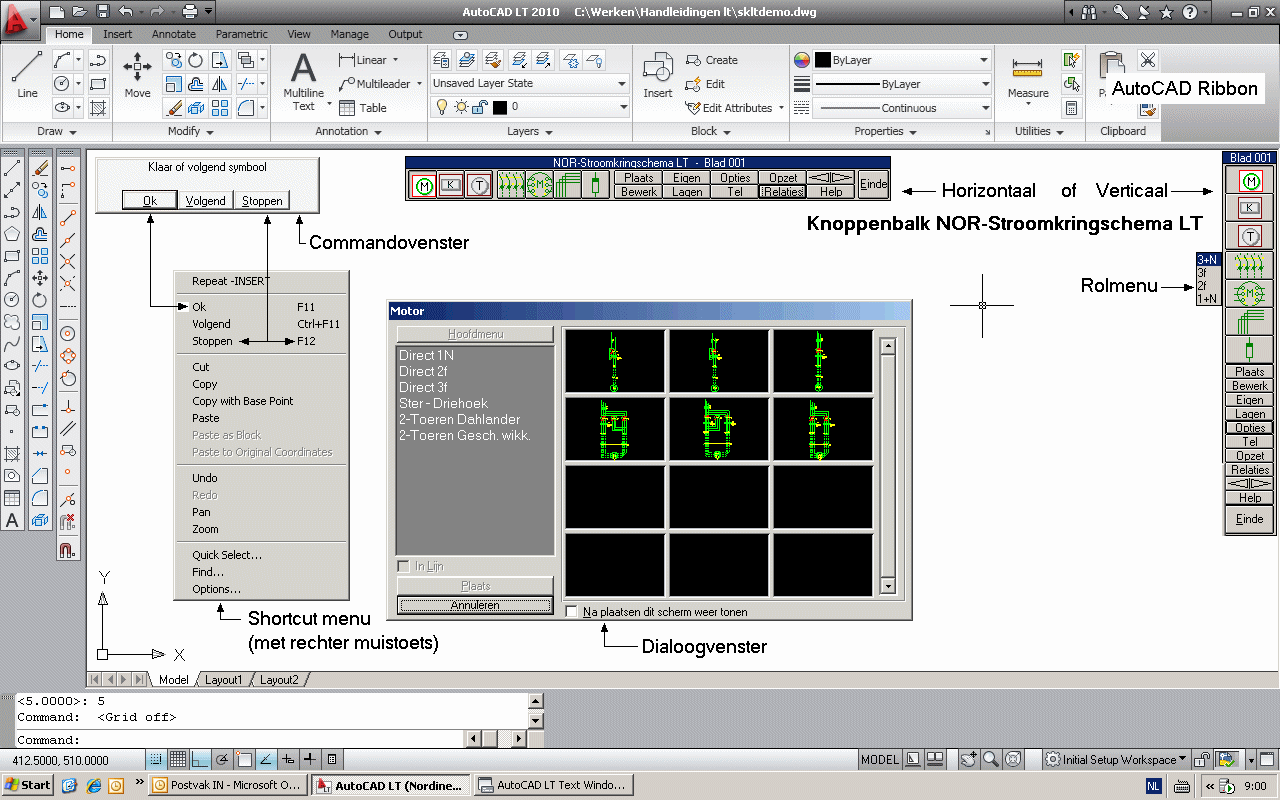Viewport: 1280px width, 800px height.
Task: Click the K contactor icon in horizontal NOR toolbar
Action: 451,185
